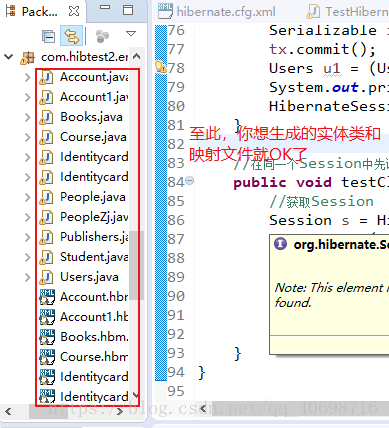Click the interface icon in hover tooltip

tap(280, 244)
